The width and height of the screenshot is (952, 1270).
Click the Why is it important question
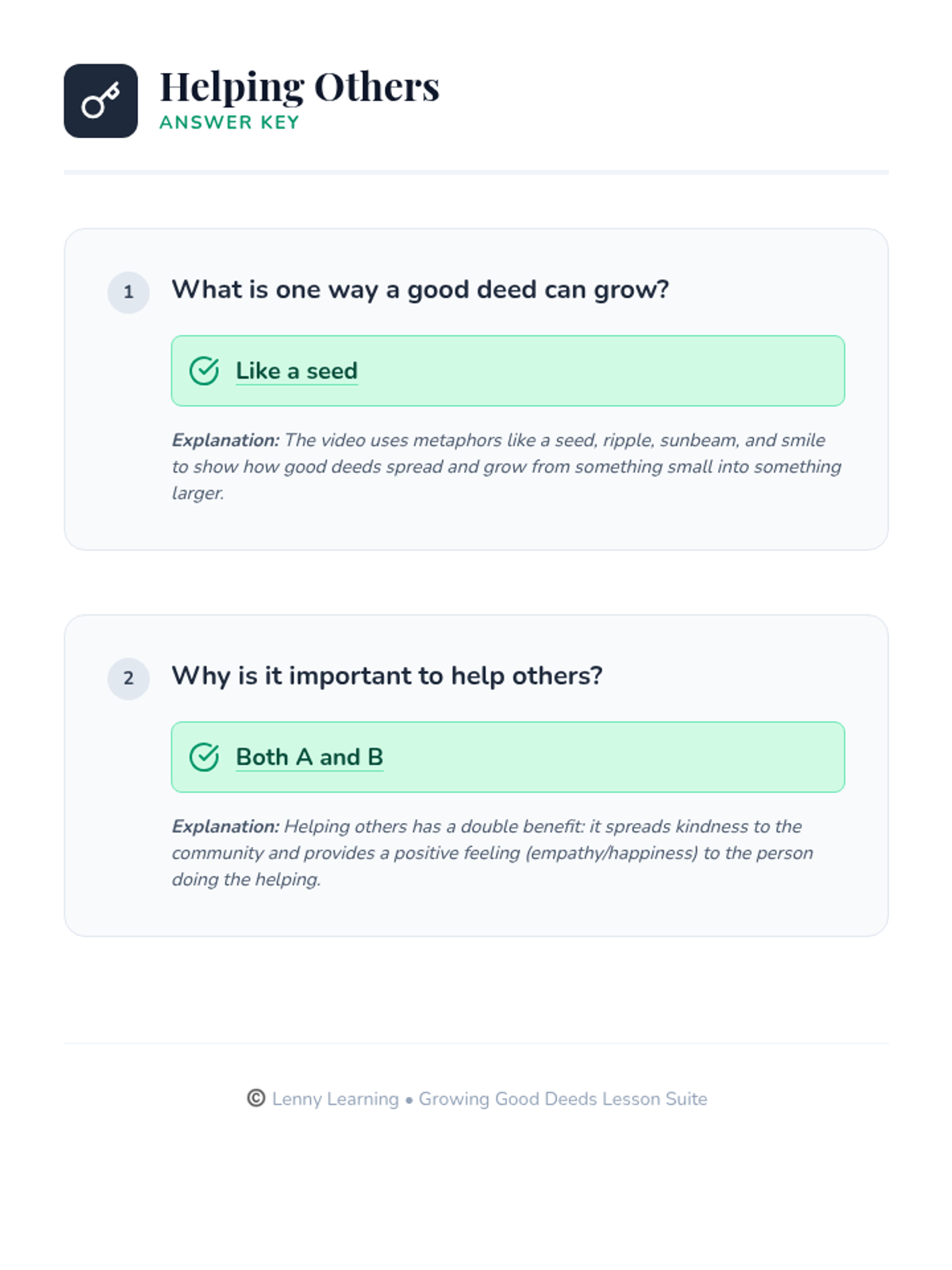coord(387,675)
